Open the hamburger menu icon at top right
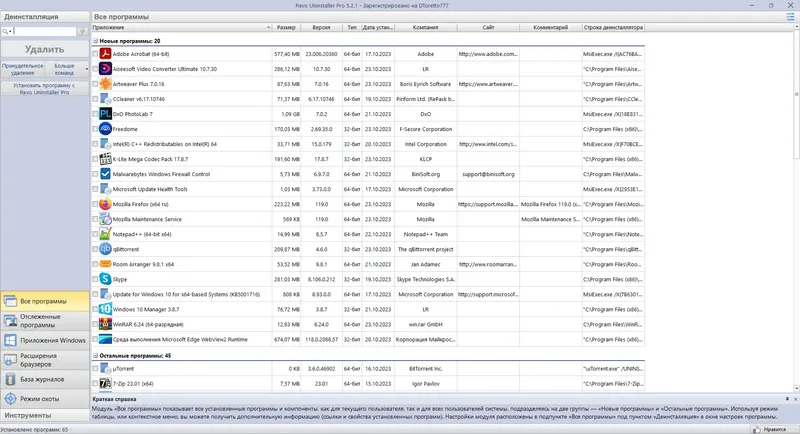Viewport: 800px width, 434px height. coord(790,17)
